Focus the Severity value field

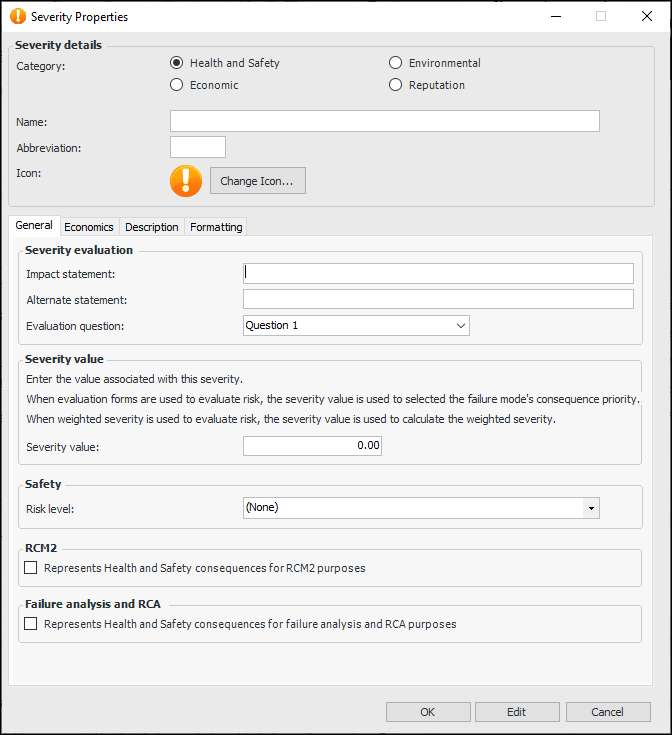[x=312, y=446]
